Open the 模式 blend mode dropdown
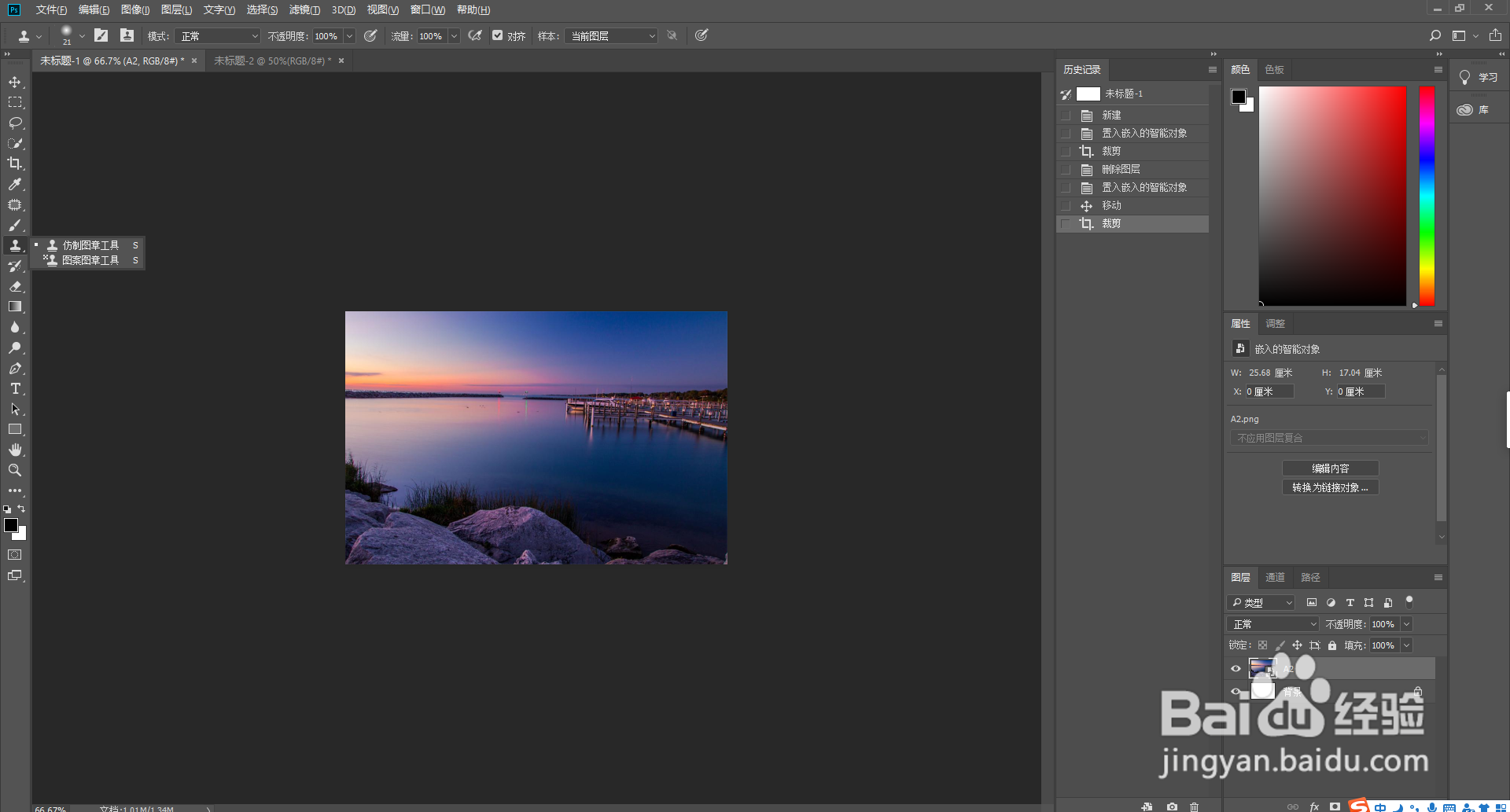This screenshot has height=812, width=1510. [219, 36]
